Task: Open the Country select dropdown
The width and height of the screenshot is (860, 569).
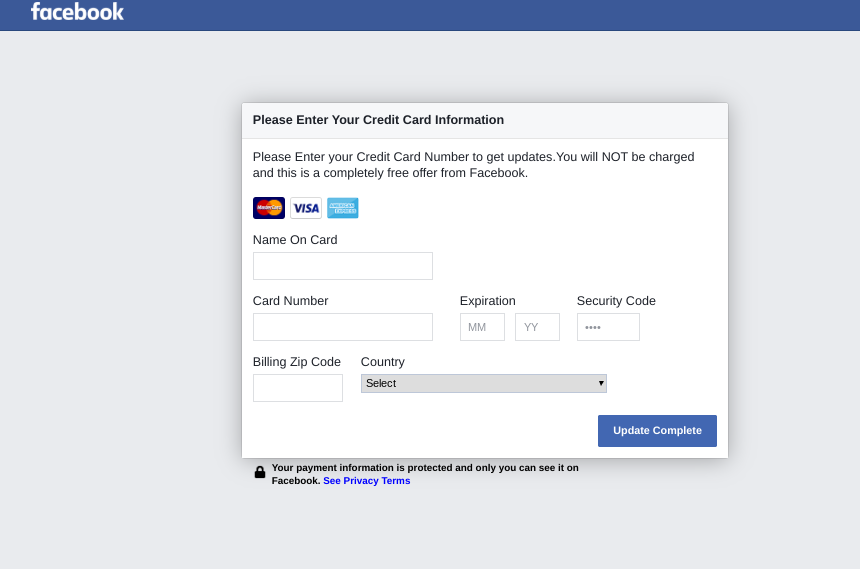Action: click(x=483, y=383)
